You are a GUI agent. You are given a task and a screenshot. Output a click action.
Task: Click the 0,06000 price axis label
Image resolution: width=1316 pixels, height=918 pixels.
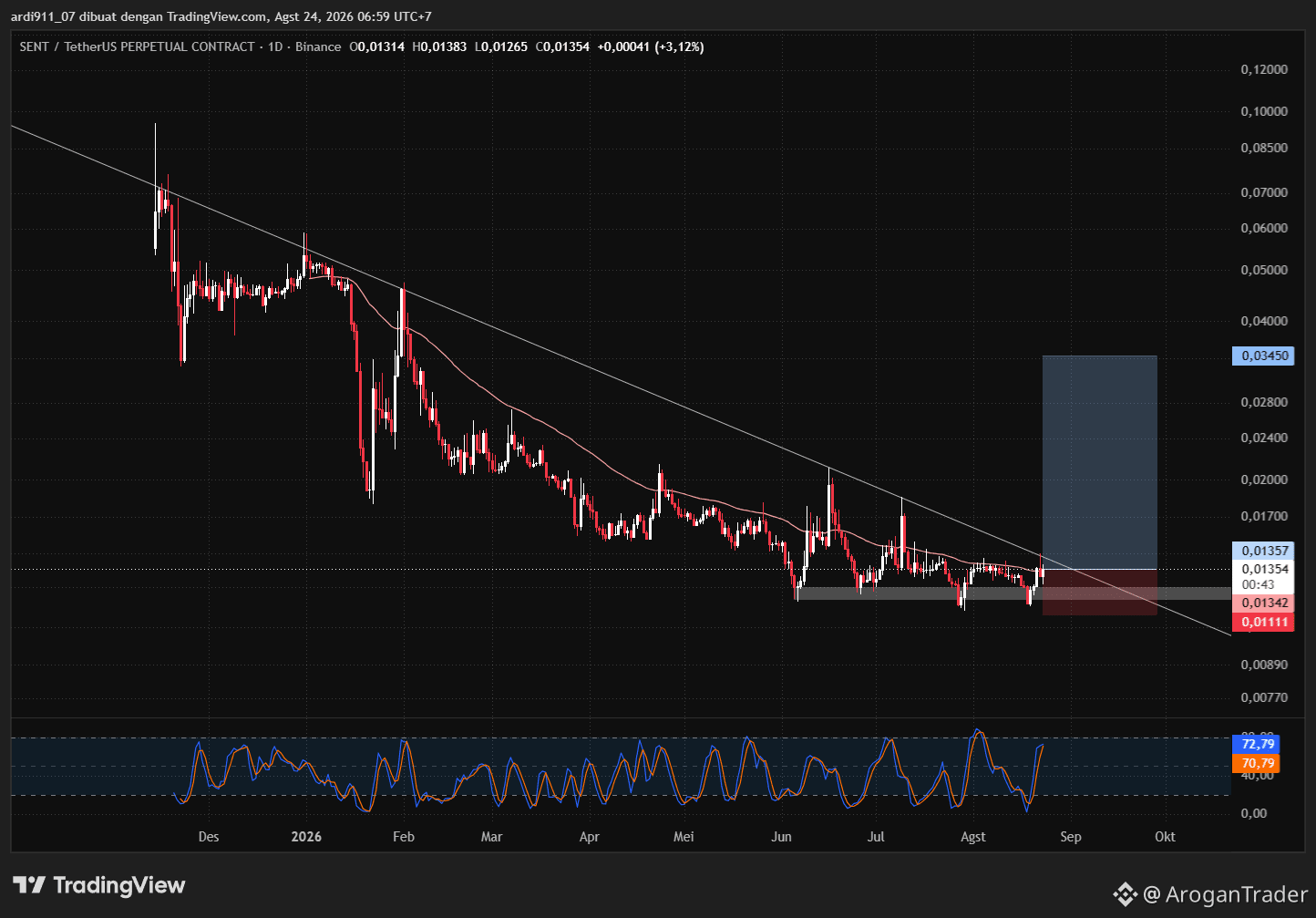pyautogui.click(x=1265, y=228)
